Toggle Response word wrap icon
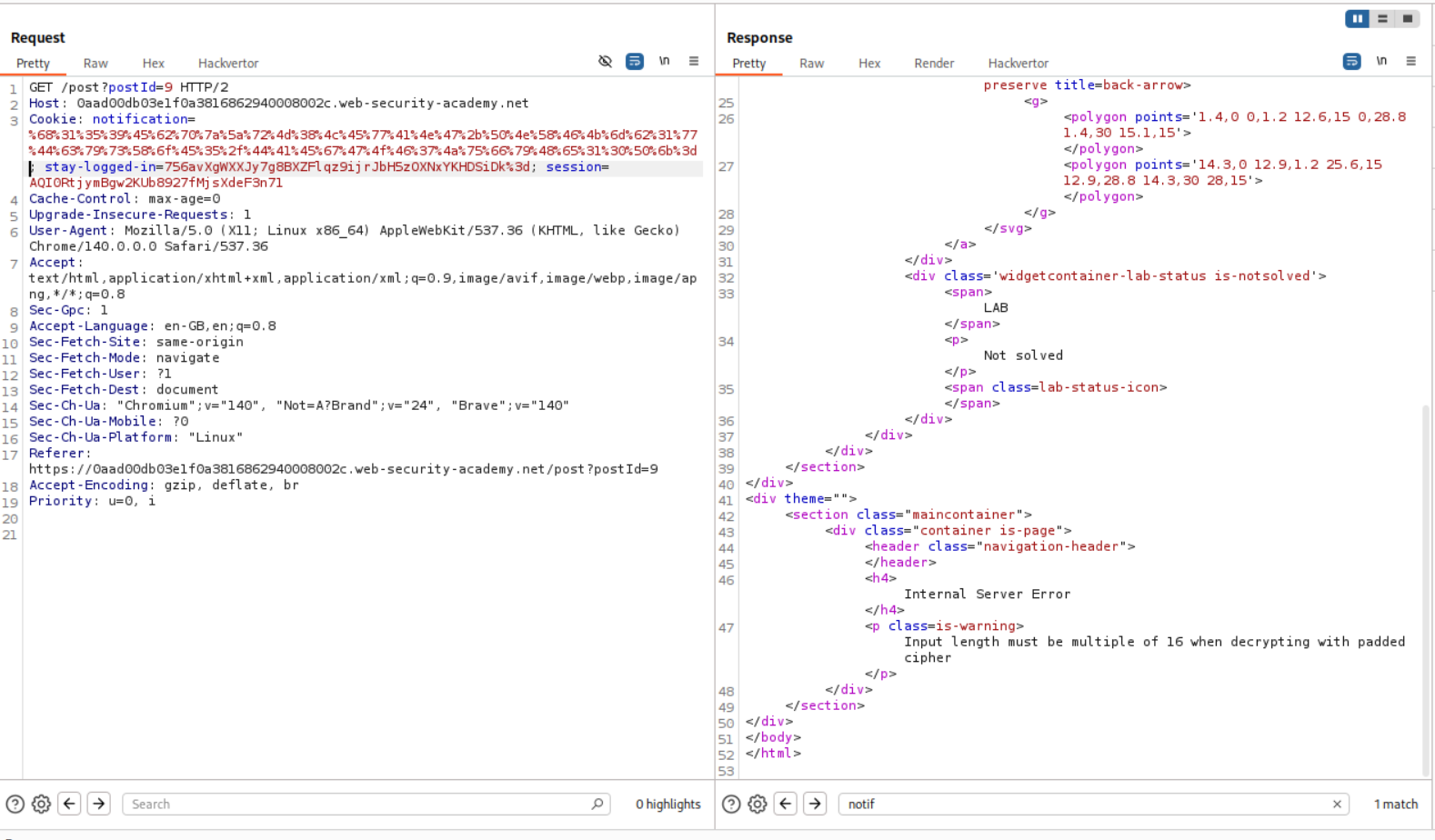 1352,61
